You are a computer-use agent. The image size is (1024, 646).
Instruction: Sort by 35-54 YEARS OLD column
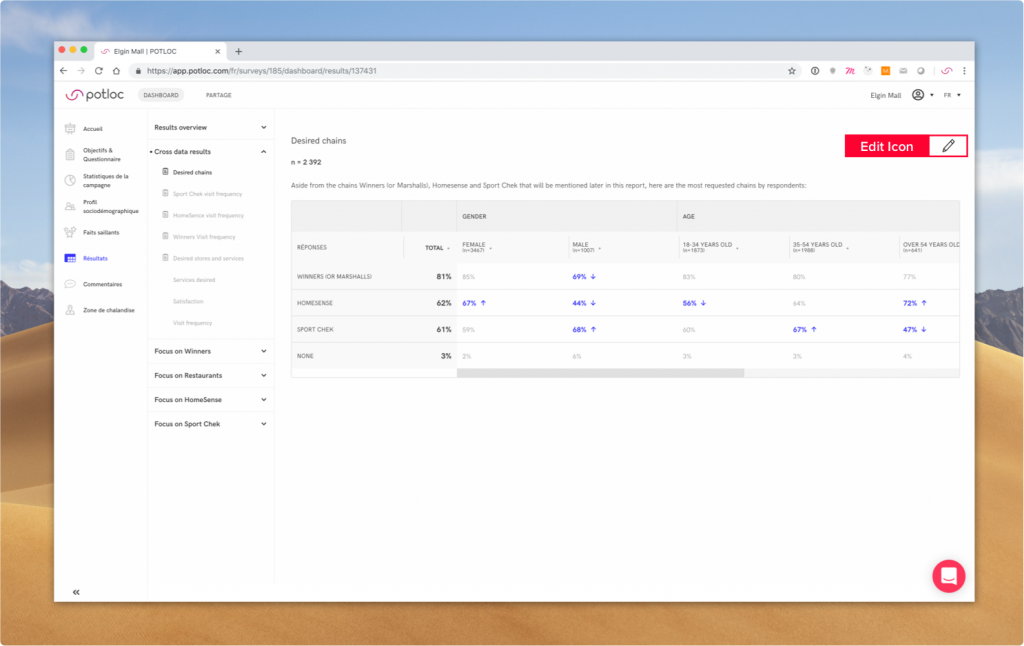821,247
